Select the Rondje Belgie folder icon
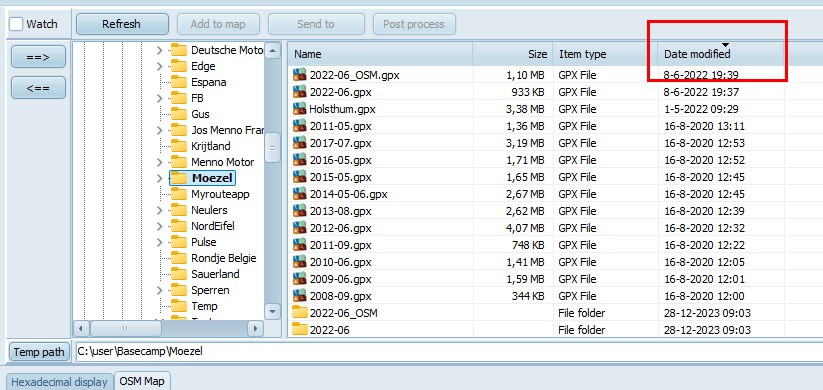 coord(179,258)
